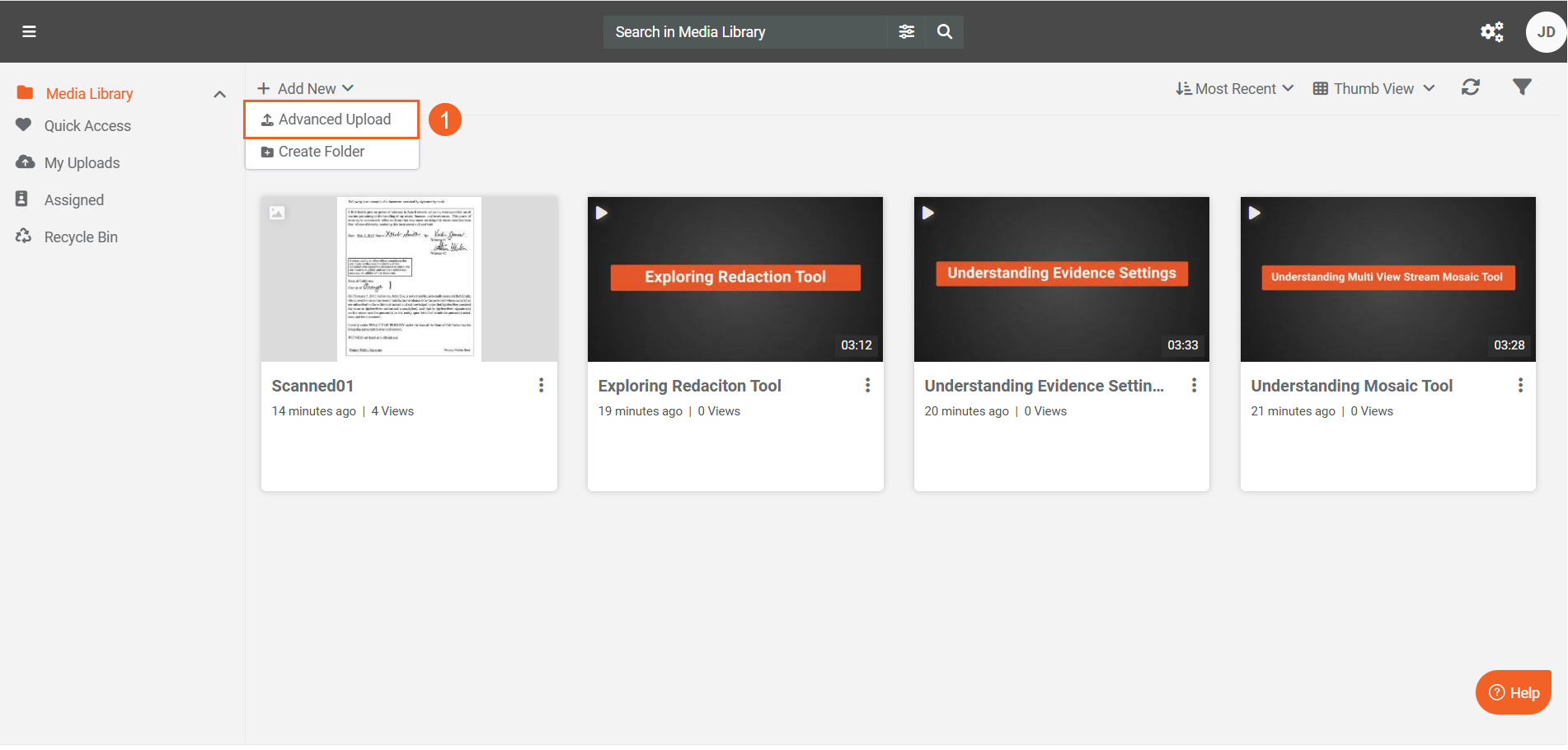Open the JD user profile avatar
Image resolution: width=1568 pixels, height=750 pixels.
coord(1546,32)
